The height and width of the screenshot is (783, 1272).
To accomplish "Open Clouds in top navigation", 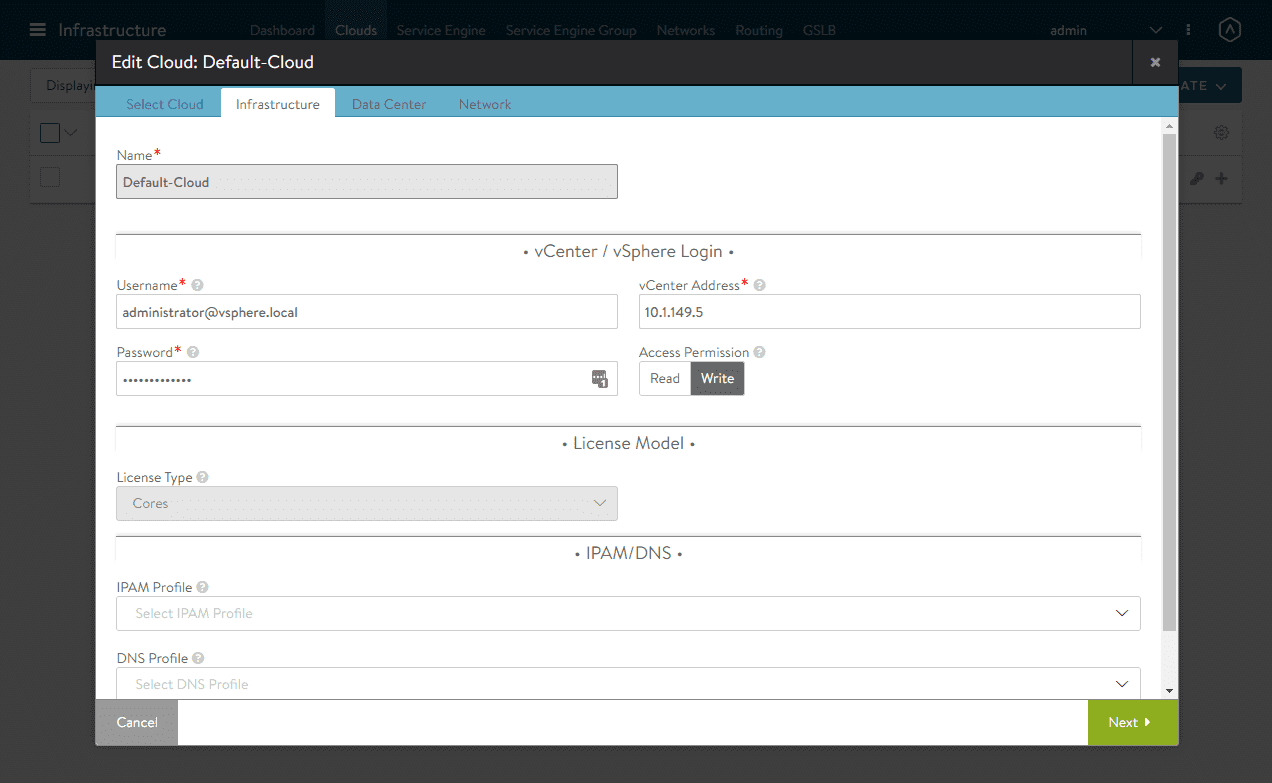I will coord(356,30).
